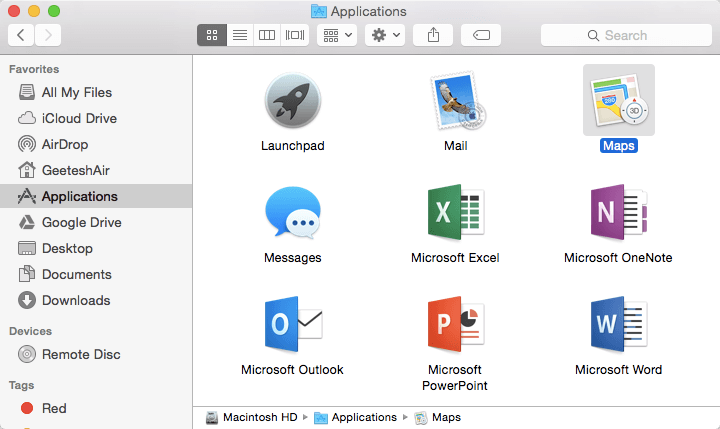Select the Microsoft OneNote icon
Screen dimensions: 720x429
click(x=618, y=214)
